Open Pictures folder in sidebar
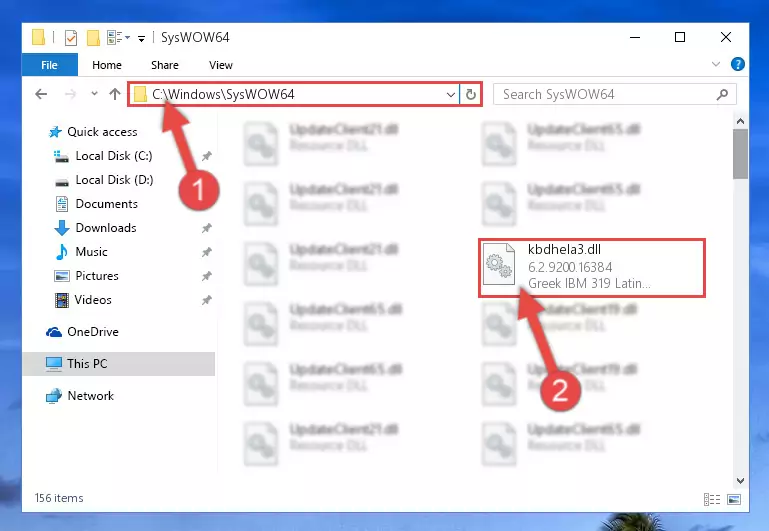The width and height of the screenshot is (769, 531). click(x=97, y=276)
